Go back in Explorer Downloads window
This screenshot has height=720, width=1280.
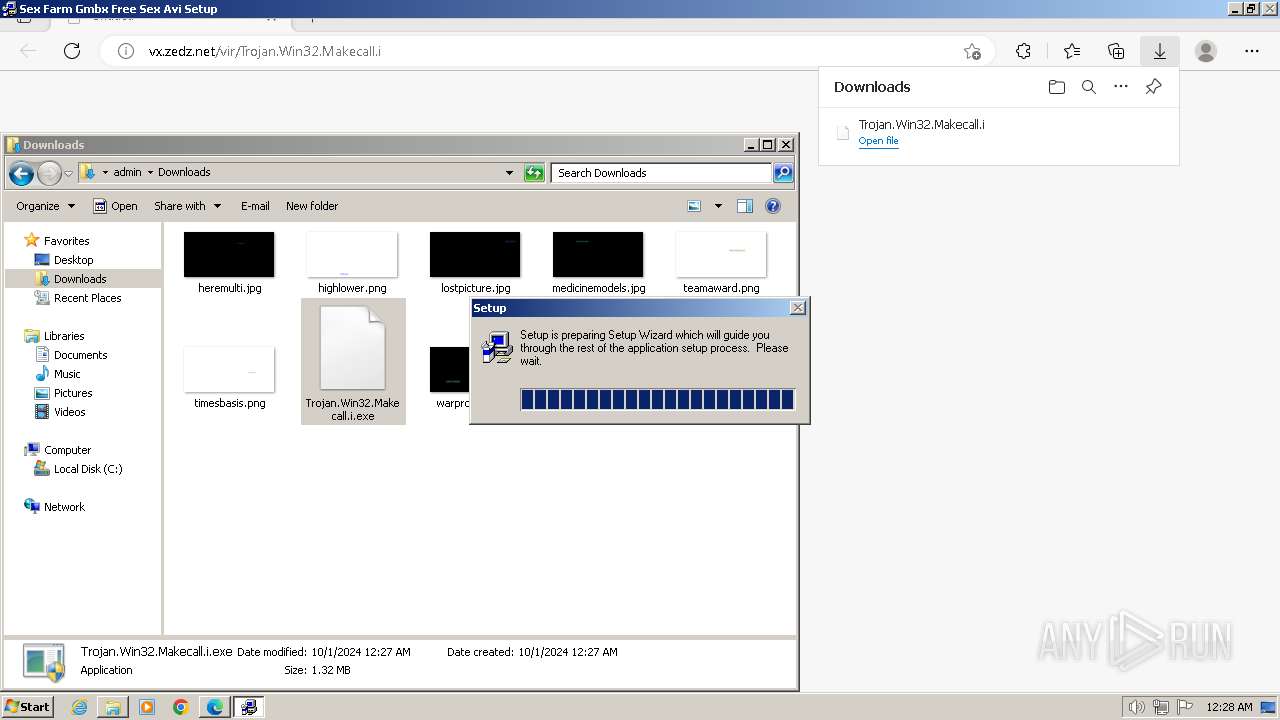coord(21,174)
